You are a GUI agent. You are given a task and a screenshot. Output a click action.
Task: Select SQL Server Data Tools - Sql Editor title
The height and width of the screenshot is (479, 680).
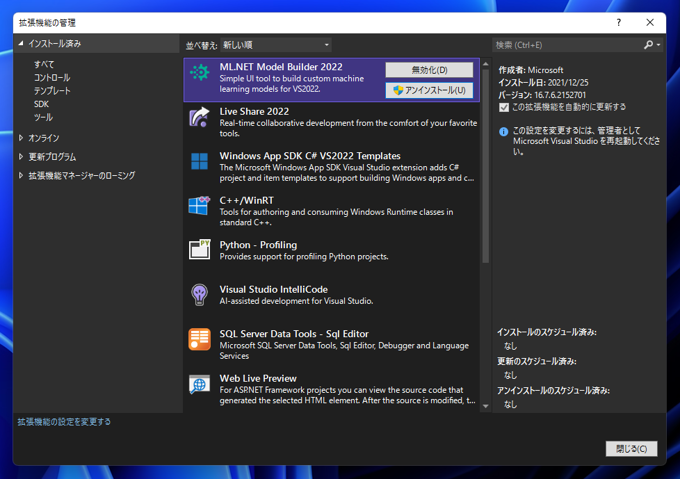point(294,334)
